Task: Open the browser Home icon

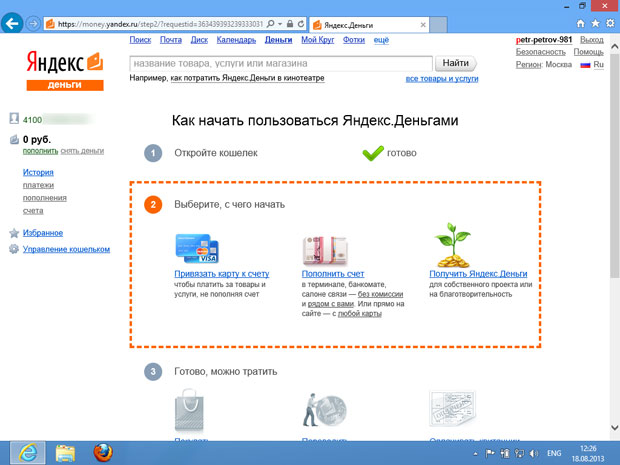Action: (580, 24)
